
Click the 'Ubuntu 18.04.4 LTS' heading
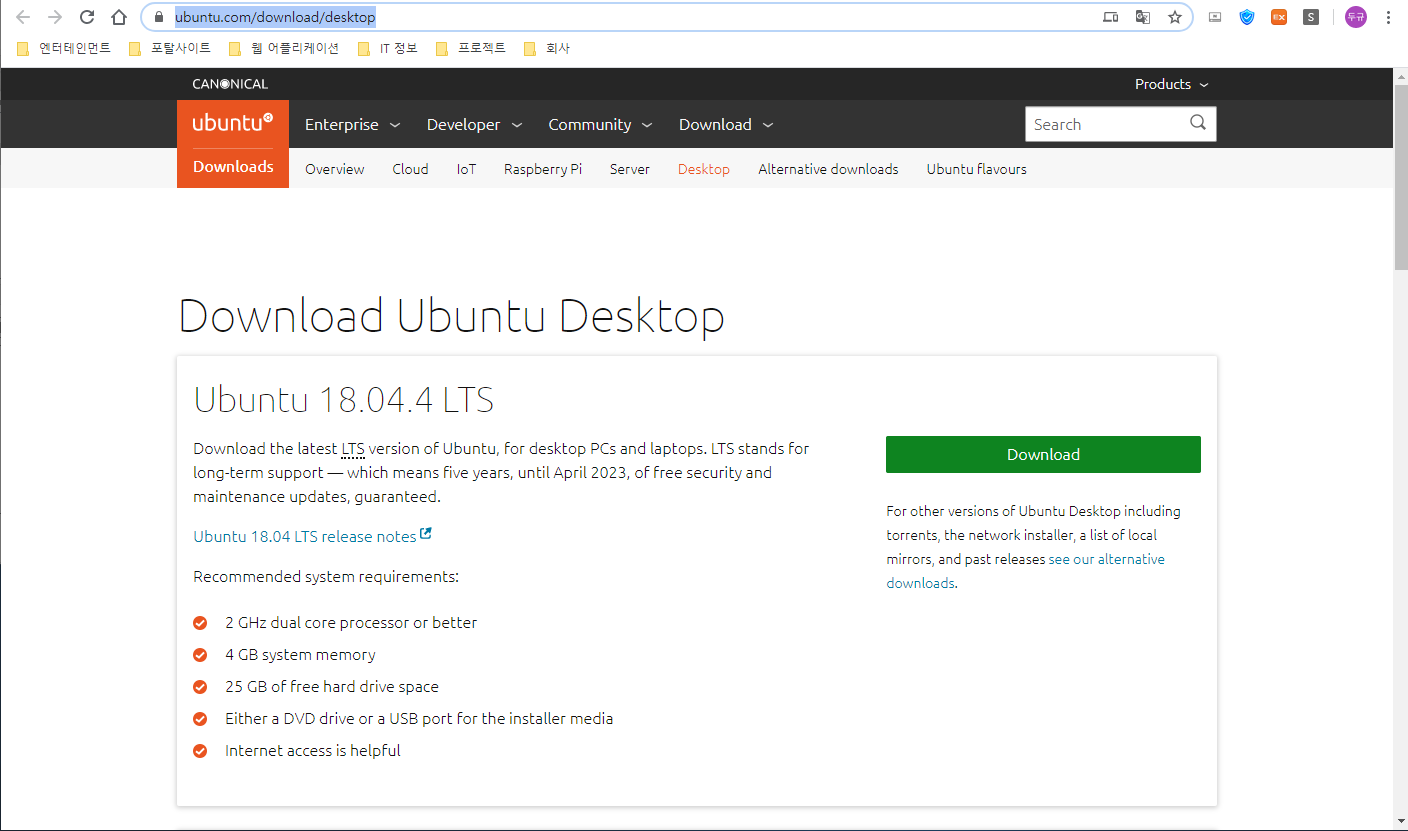344,400
